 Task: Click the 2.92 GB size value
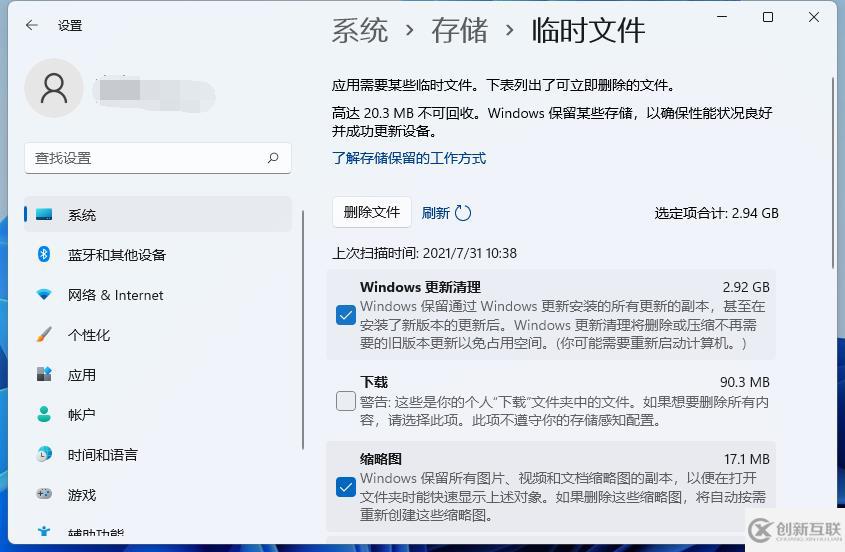click(x=746, y=287)
